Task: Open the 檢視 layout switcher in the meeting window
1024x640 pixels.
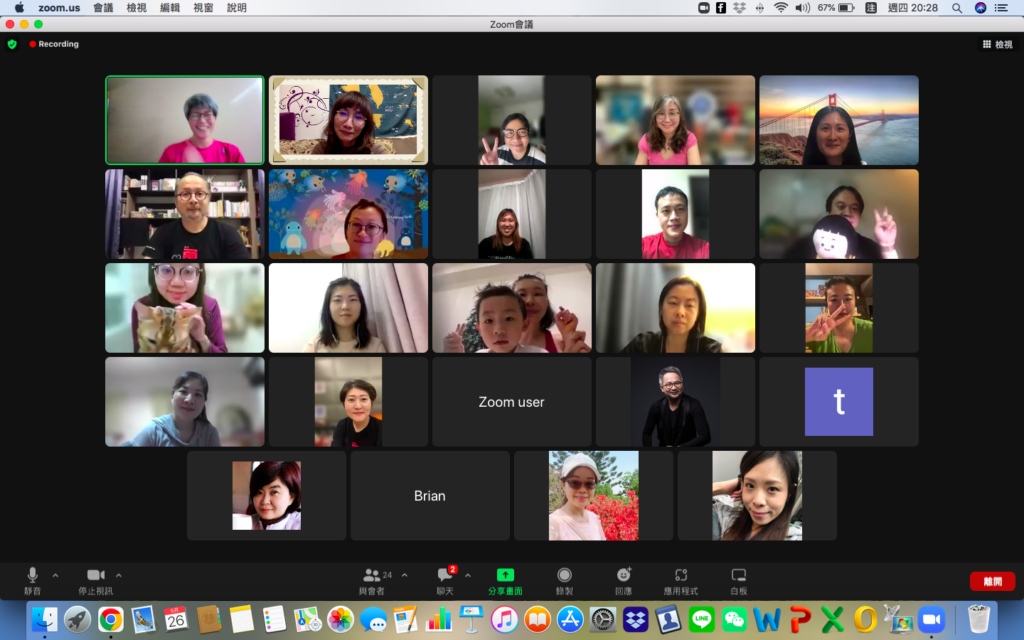Action: 997,44
